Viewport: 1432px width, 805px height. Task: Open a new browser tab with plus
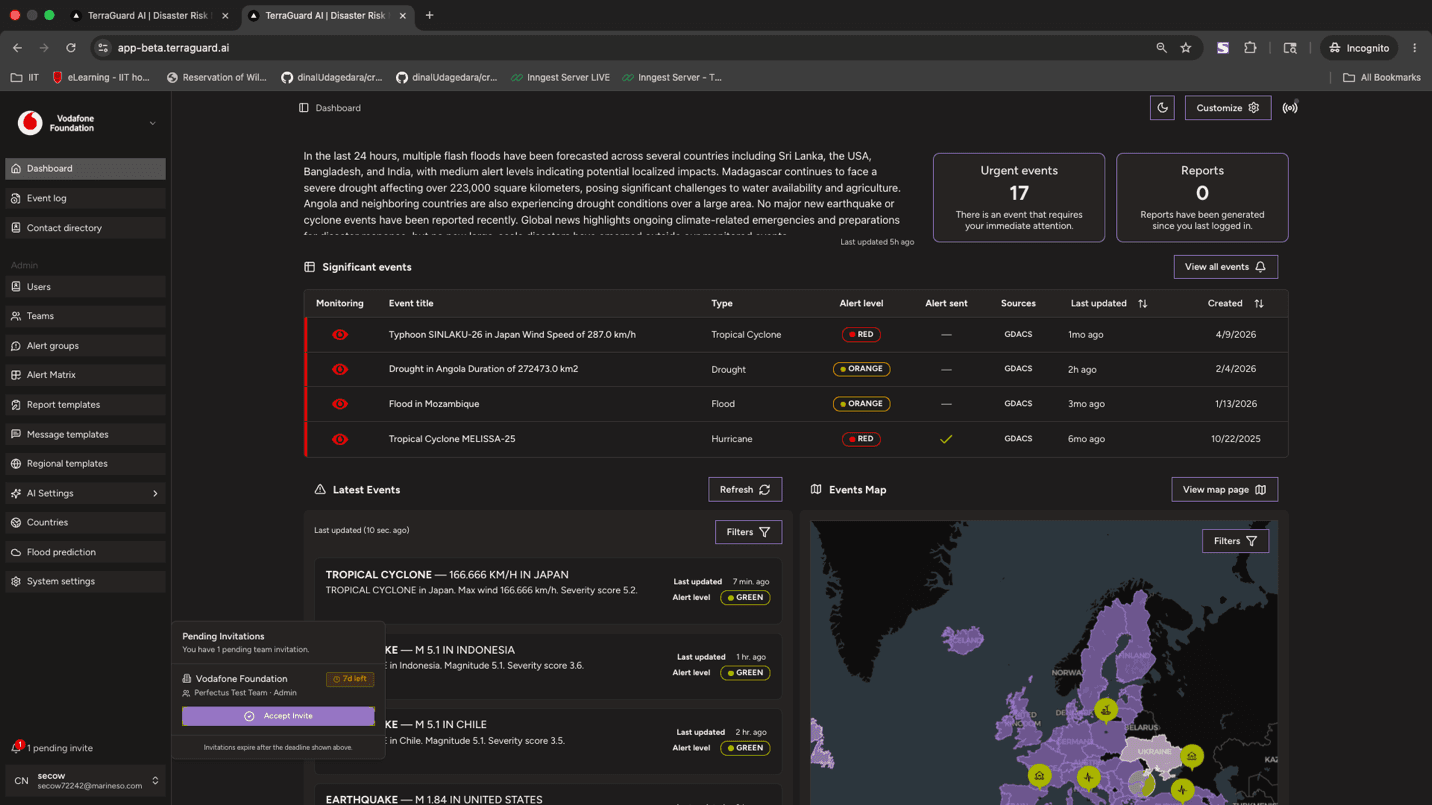(430, 15)
